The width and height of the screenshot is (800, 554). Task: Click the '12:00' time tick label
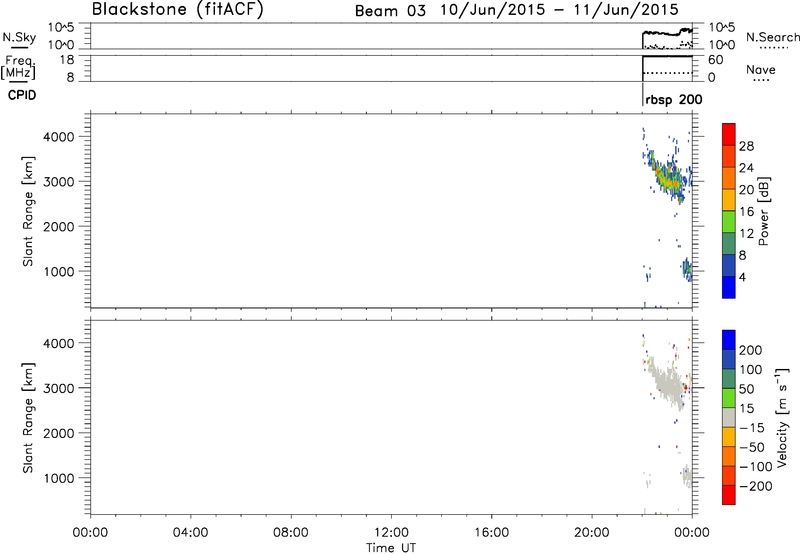point(391,533)
